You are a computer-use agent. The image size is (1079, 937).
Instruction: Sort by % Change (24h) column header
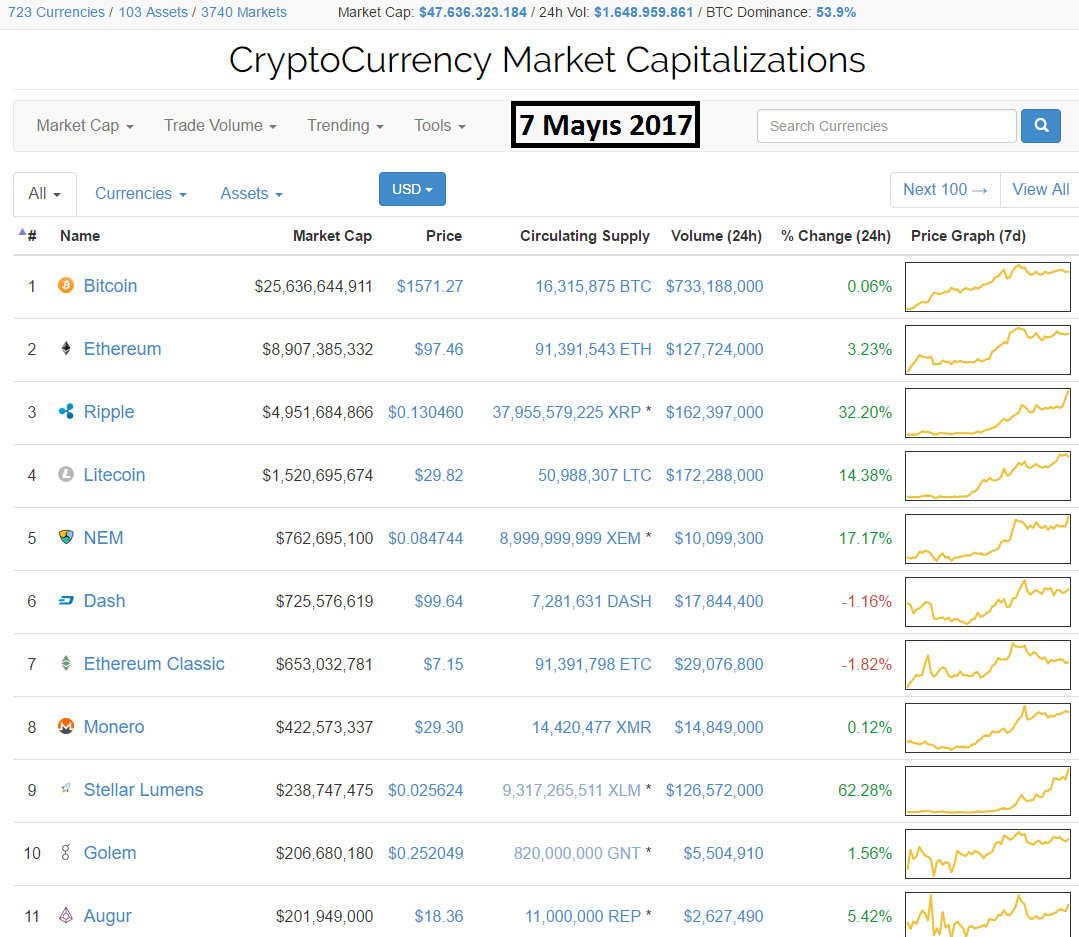[x=836, y=236]
